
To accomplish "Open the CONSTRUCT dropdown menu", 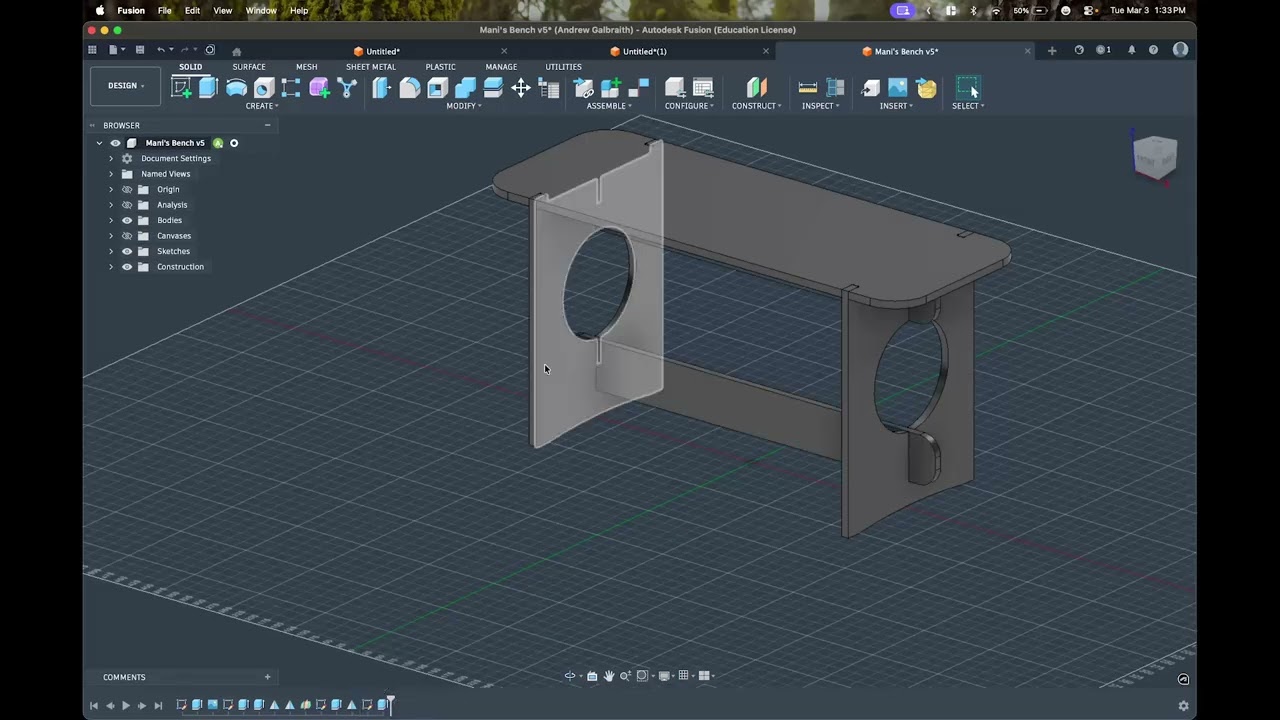I will click(756, 106).
